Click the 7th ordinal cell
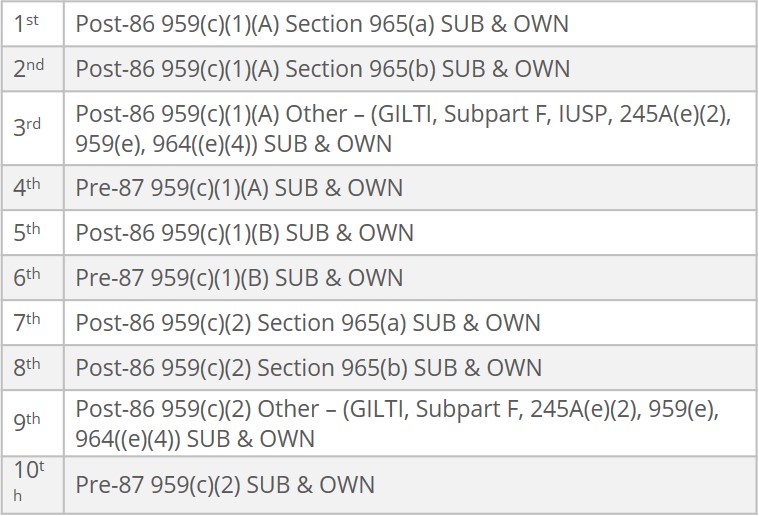759x516 pixels. [x=28, y=323]
